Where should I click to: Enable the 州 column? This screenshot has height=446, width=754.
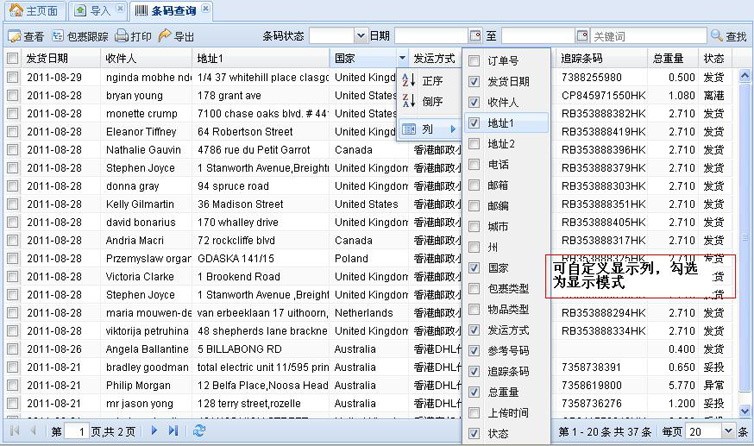[474, 247]
